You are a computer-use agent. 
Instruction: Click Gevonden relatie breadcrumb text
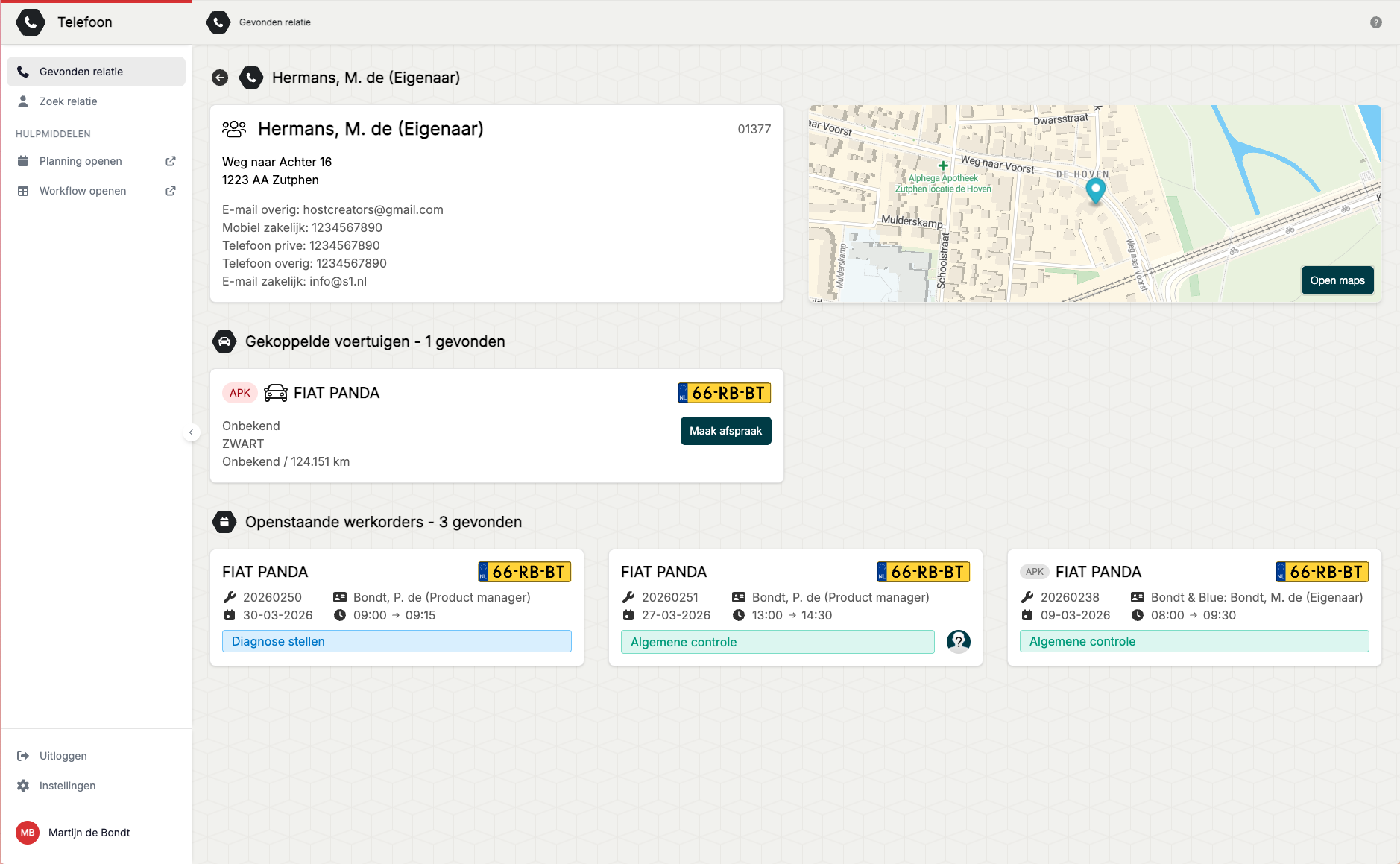pyautogui.click(x=275, y=22)
